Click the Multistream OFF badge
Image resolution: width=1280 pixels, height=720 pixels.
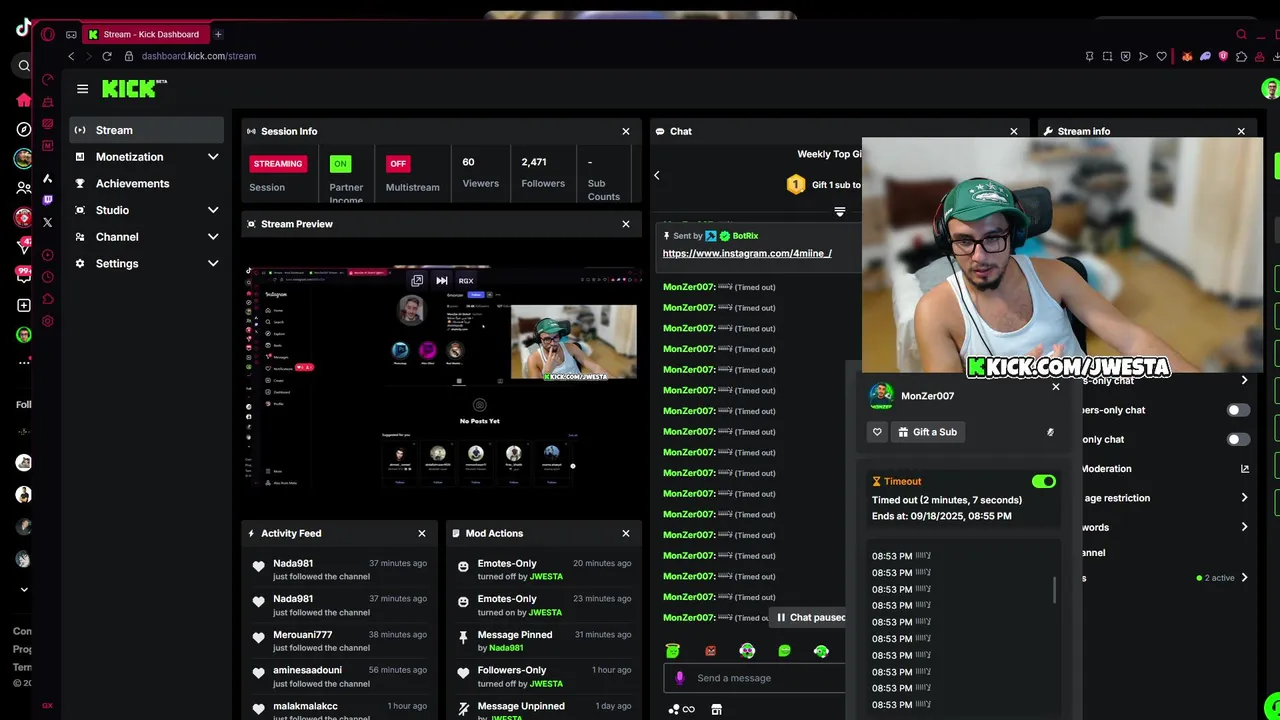point(398,164)
